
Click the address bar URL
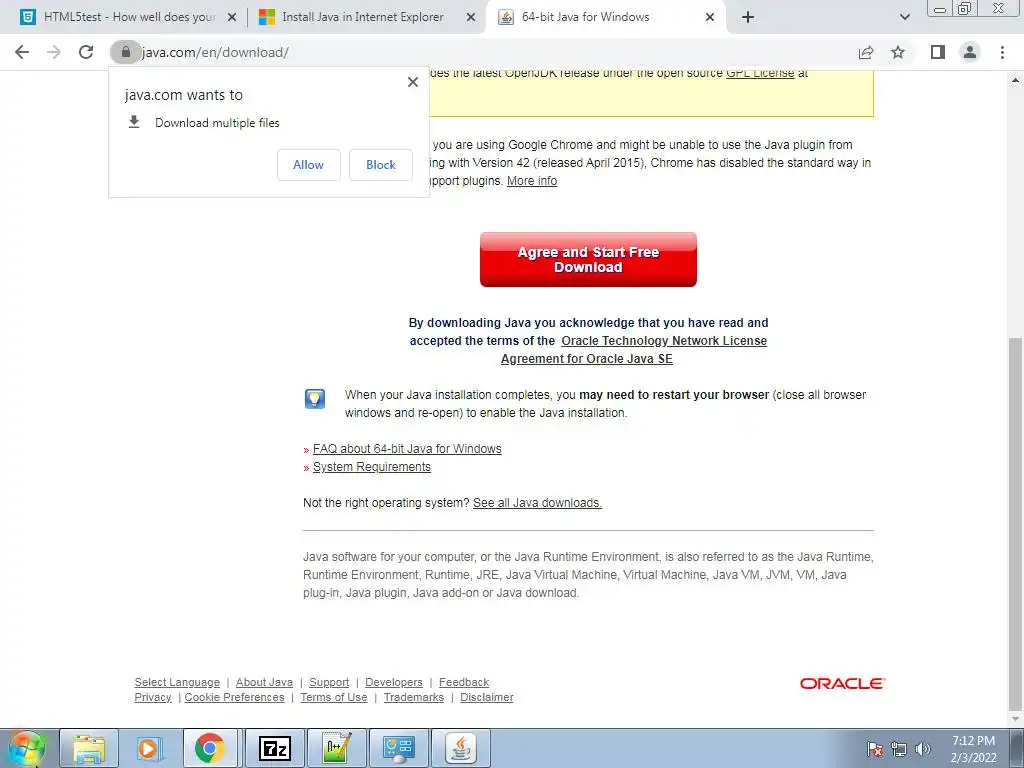(x=215, y=52)
